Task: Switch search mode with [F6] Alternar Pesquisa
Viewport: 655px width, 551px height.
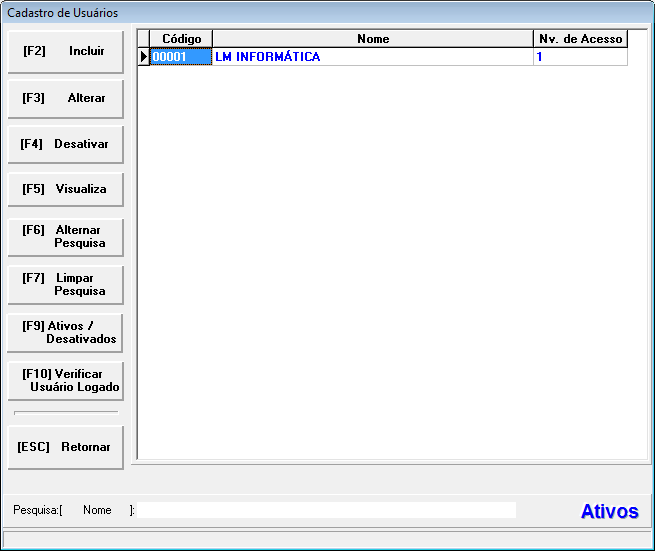Action: pos(65,237)
